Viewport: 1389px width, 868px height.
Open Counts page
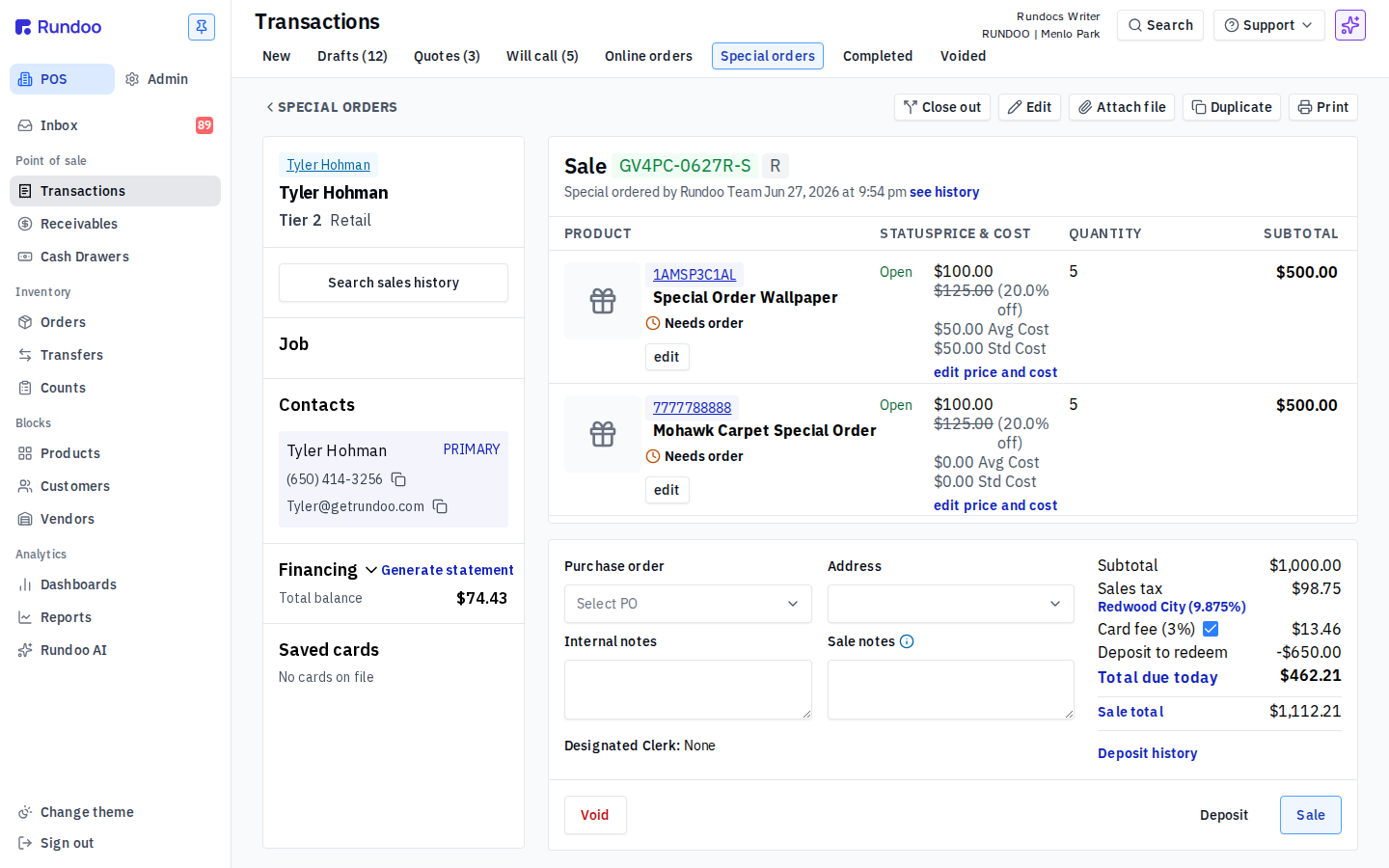pyautogui.click(x=115, y=388)
